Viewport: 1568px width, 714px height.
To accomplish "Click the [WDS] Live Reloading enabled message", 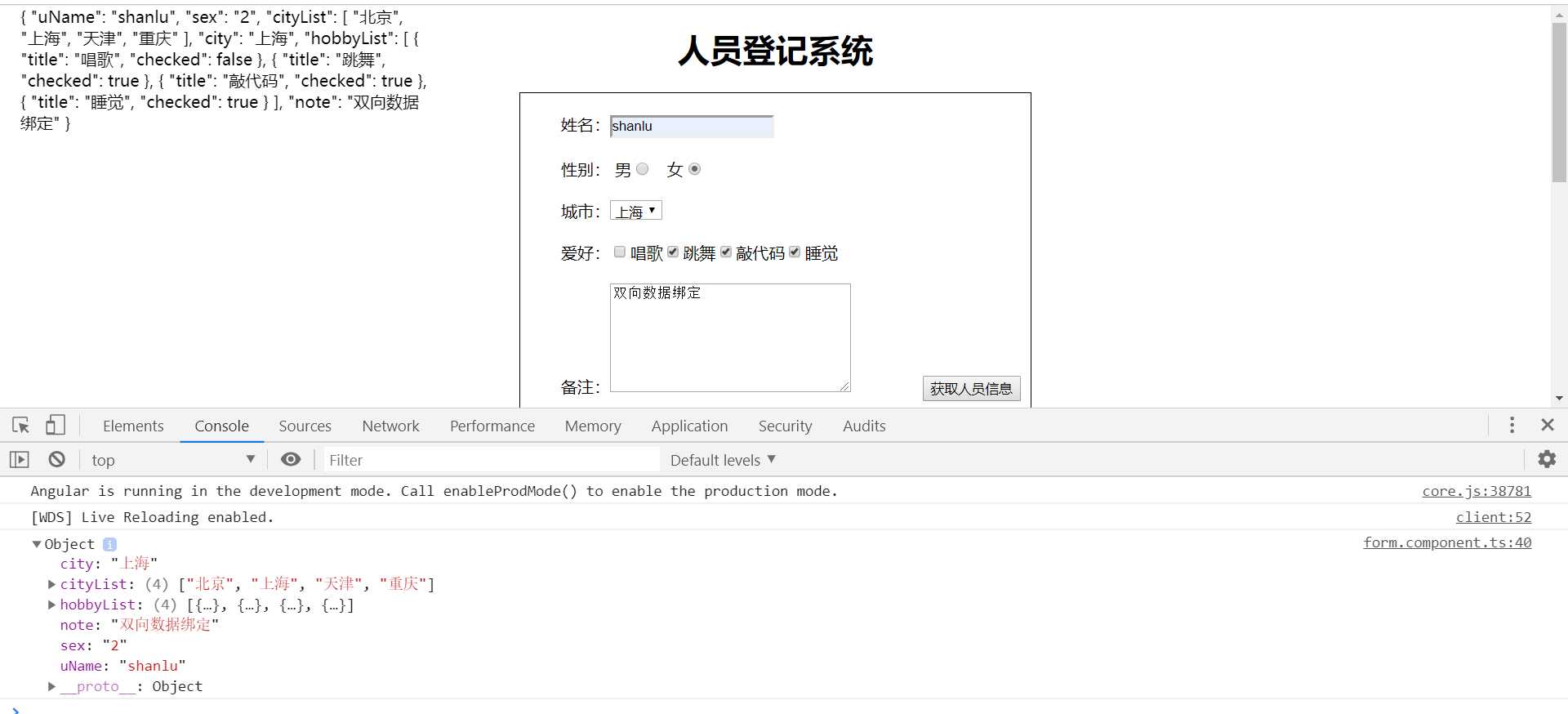I will point(152,517).
